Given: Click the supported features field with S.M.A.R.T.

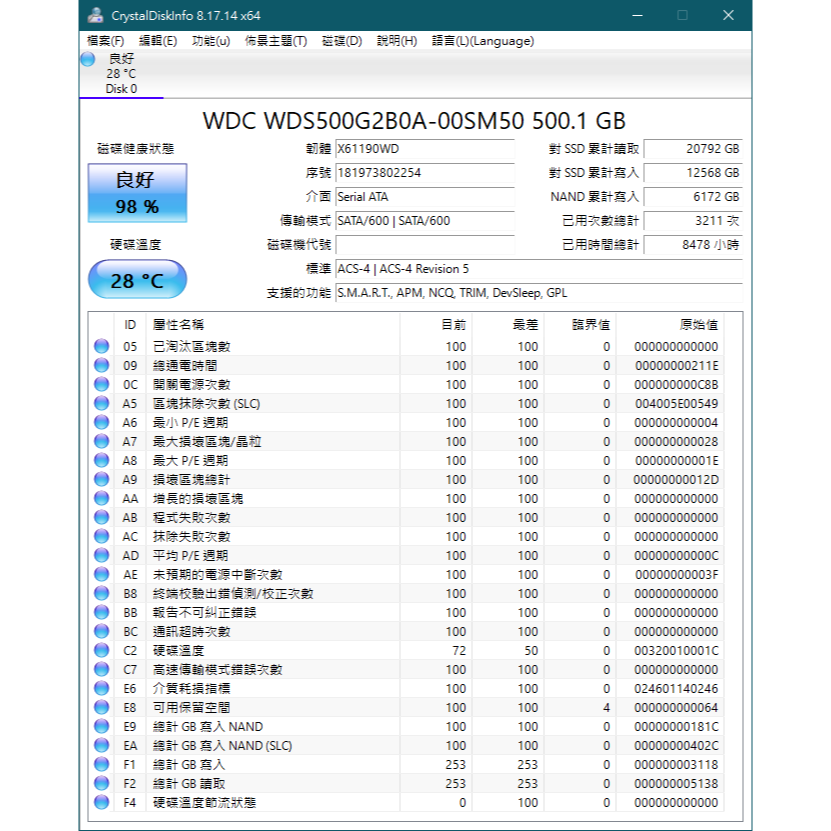Looking at the screenshot, I should [x=539, y=293].
